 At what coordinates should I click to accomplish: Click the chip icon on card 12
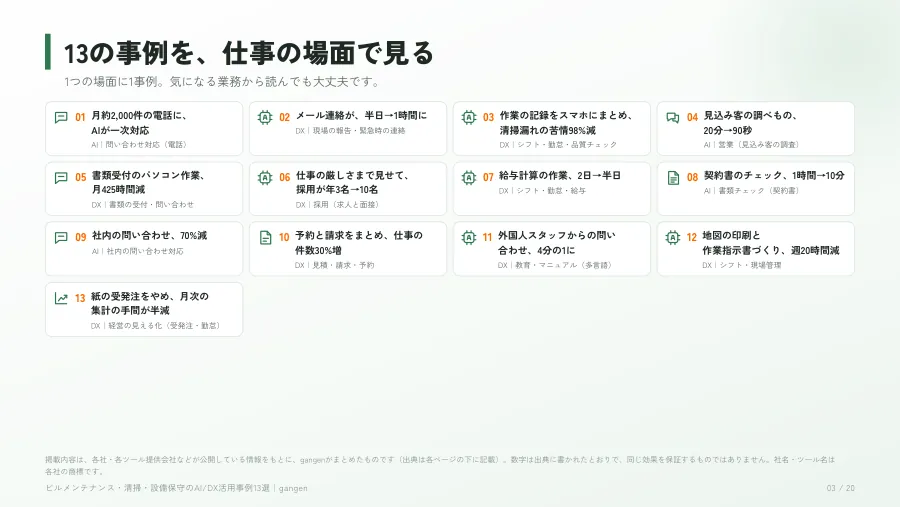[x=673, y=237]
